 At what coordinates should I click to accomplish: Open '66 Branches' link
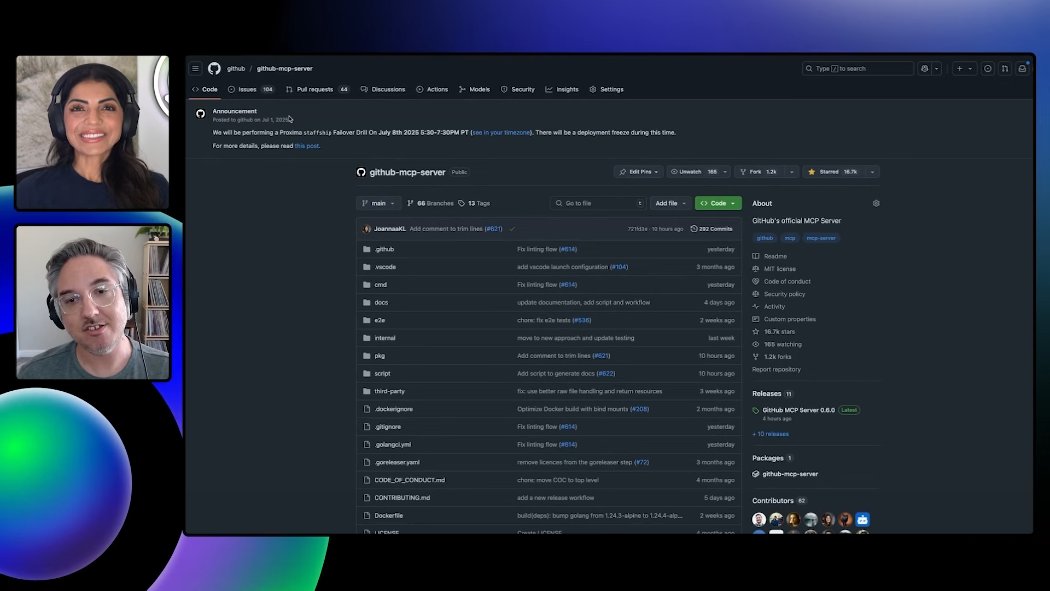(x=430, y=203)
